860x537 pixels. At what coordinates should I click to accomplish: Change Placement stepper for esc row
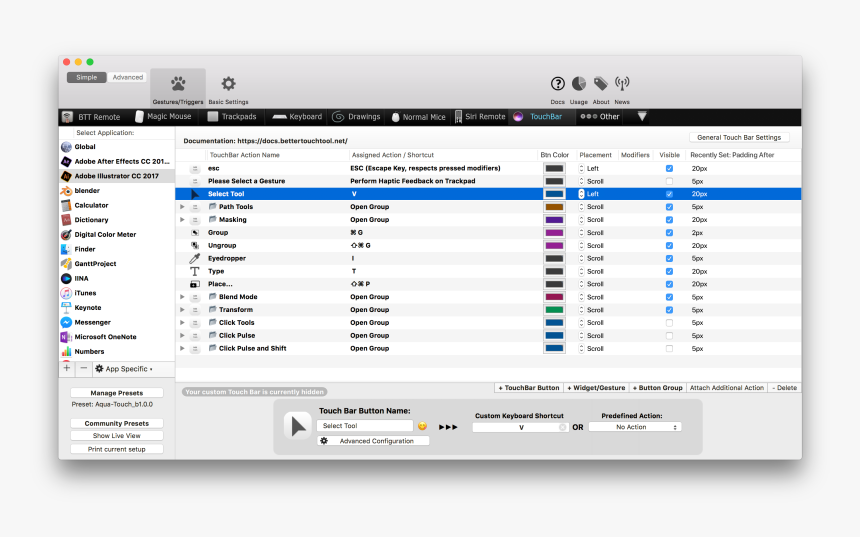(x=581, y=168)
